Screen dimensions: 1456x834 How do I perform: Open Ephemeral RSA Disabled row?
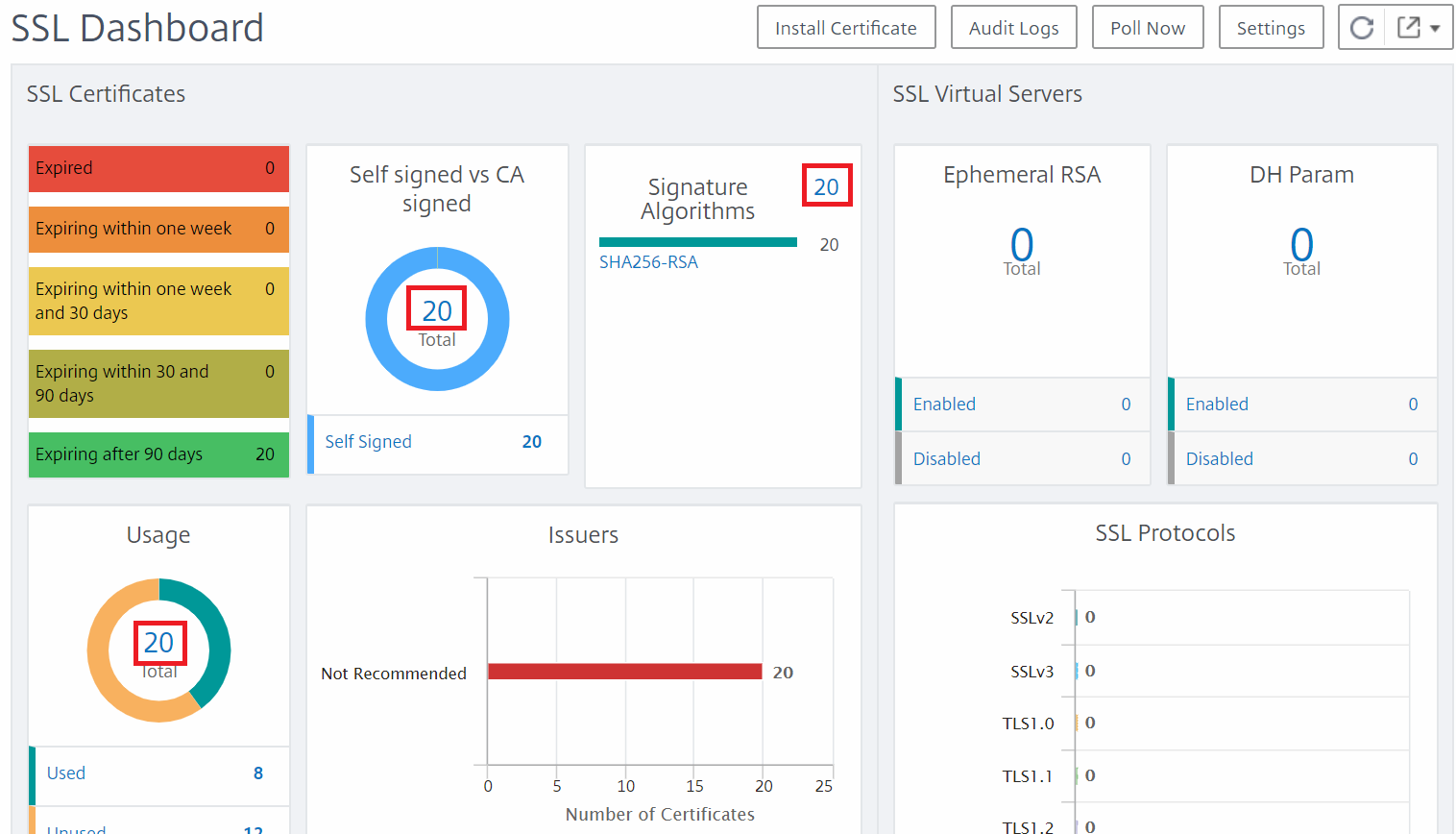pyautogui.click(x=1022, y=459)
